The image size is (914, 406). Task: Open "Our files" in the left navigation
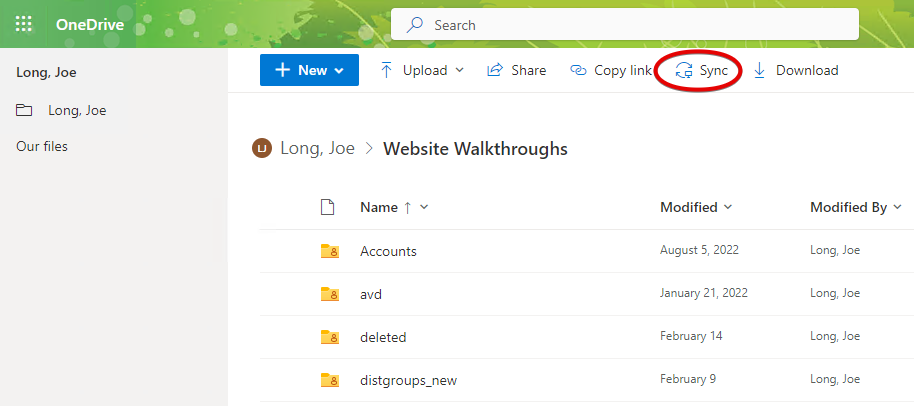[42, 146]
